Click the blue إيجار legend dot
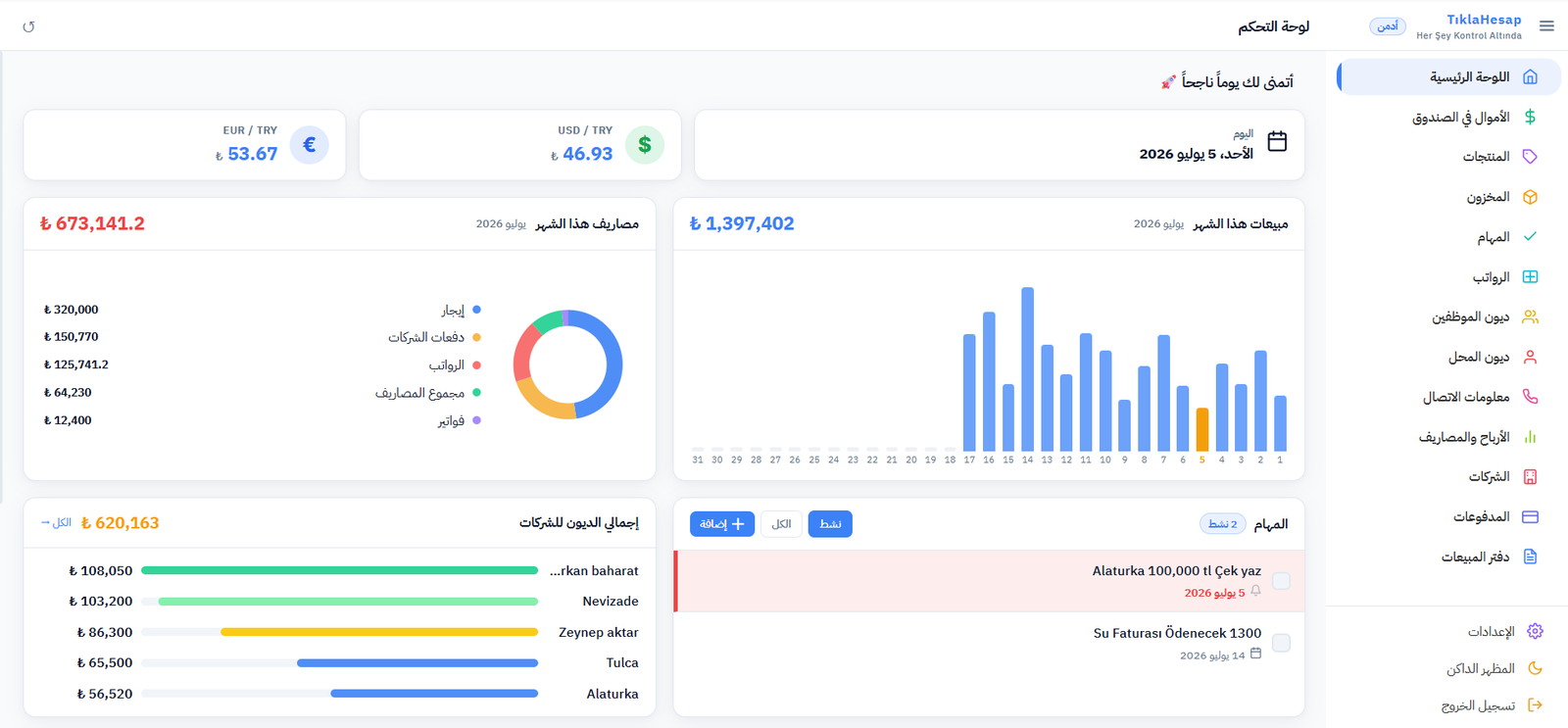The width and height of the screenshot is (1568, 728). [476, 310]
